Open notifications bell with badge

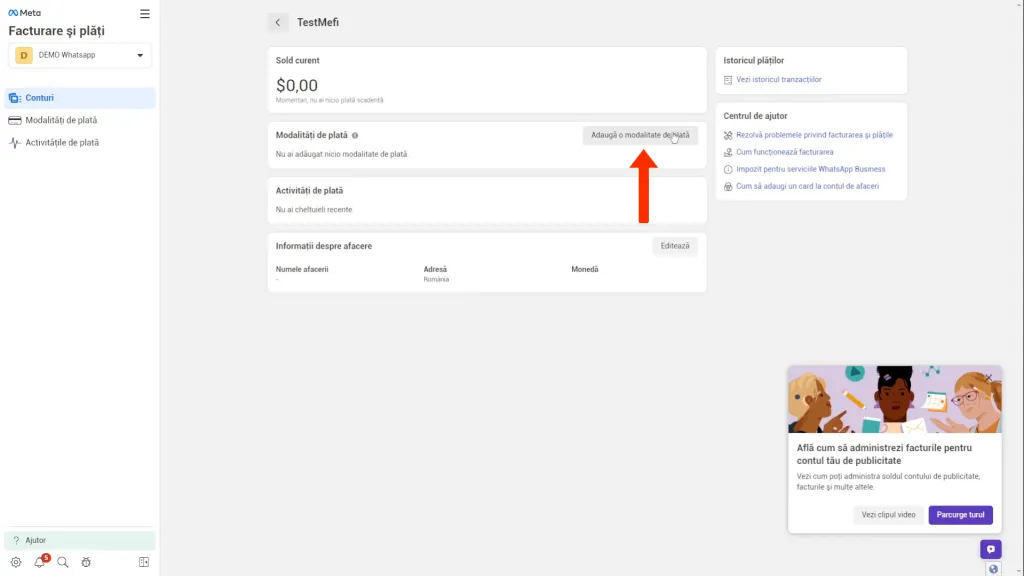pyautogui.click(x=40, y=562)
